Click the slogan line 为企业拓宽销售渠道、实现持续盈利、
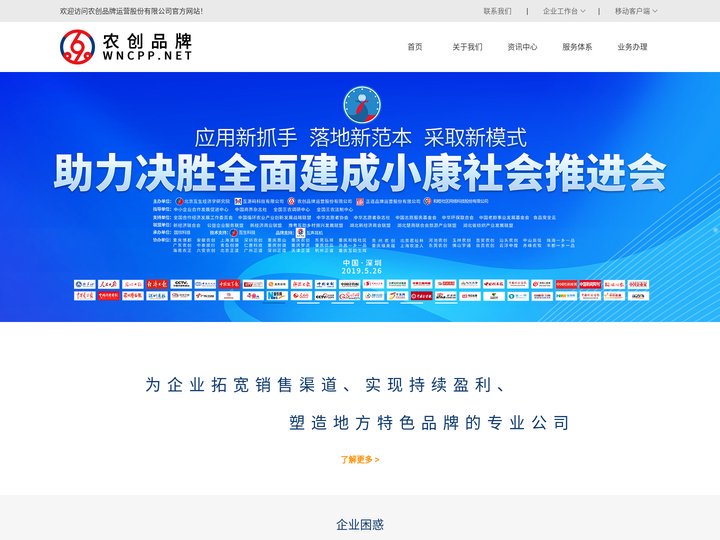The height and width of the screenshot is (540, 720). pos(325,385)
